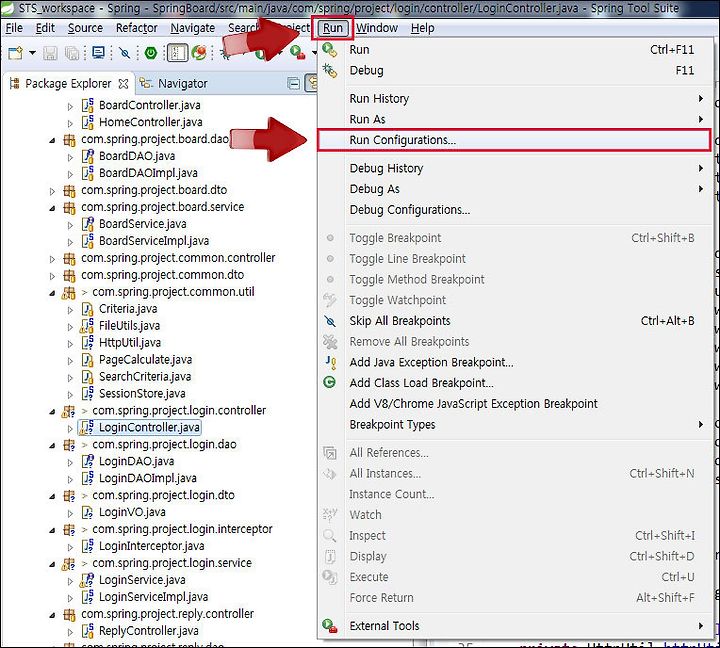Image resolution: width=720 pixels, height=648 pixels.
Task: Open the Debug As submenu
Action: [515, 189]
